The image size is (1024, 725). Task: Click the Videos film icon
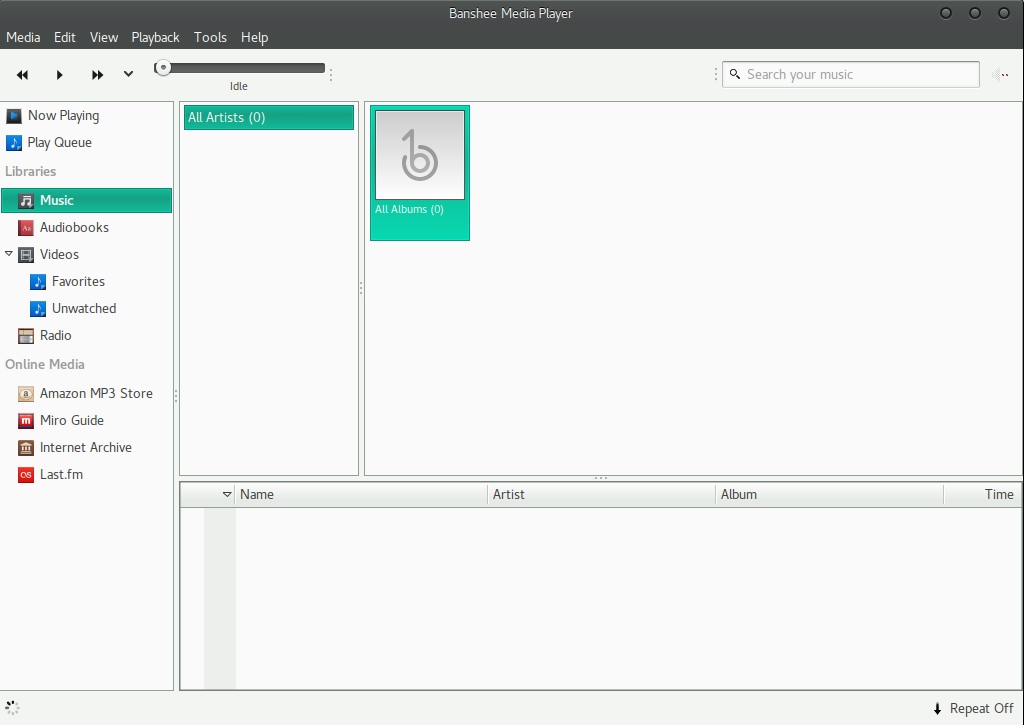(26, 255)
